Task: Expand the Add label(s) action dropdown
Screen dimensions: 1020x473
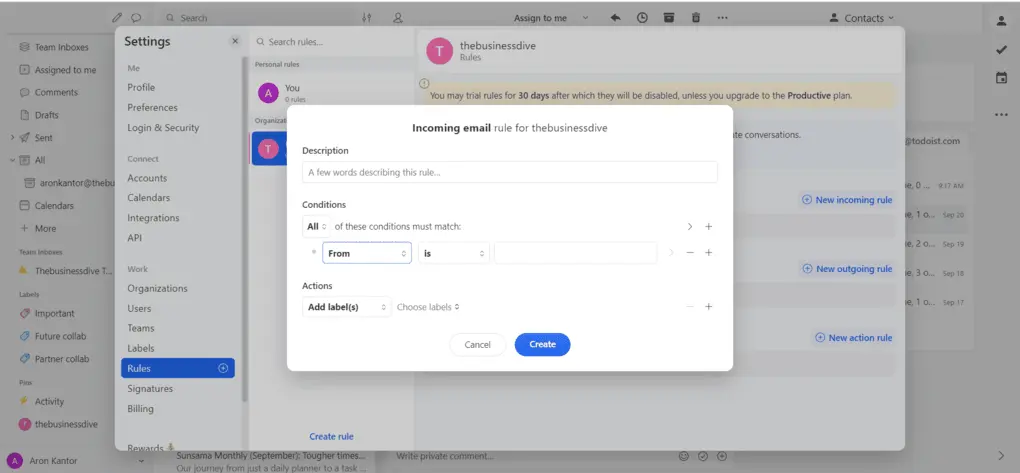Action: [x=346, y=307]
